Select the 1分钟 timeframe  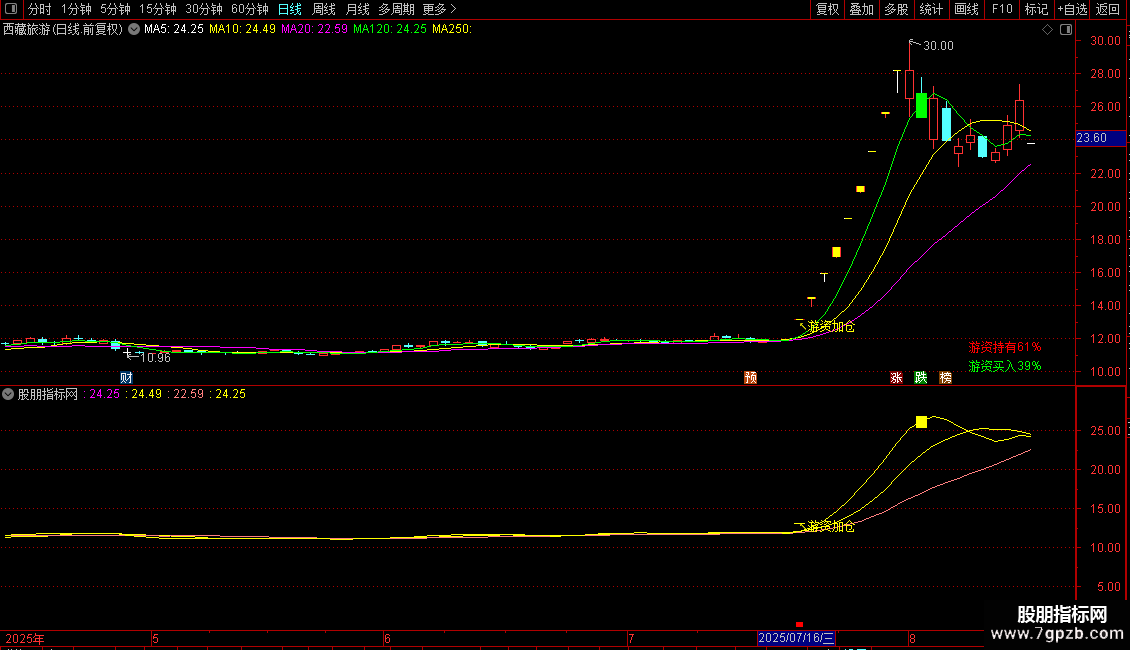[76, 9]
